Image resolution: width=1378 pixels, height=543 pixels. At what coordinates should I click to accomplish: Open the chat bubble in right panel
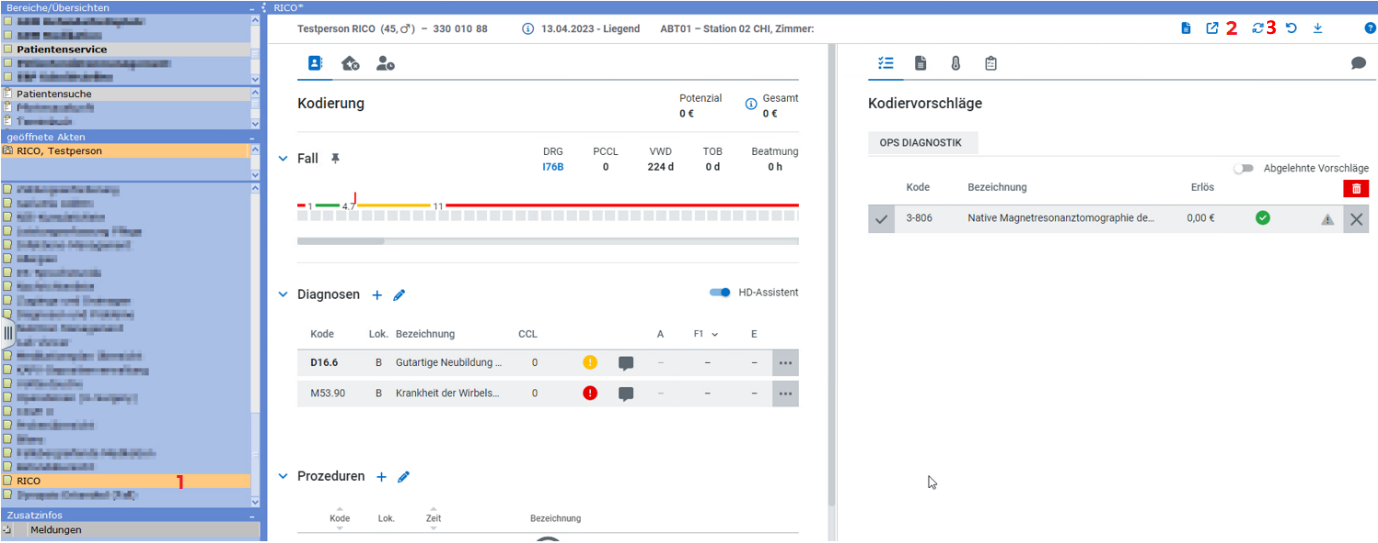(1358, 63)
